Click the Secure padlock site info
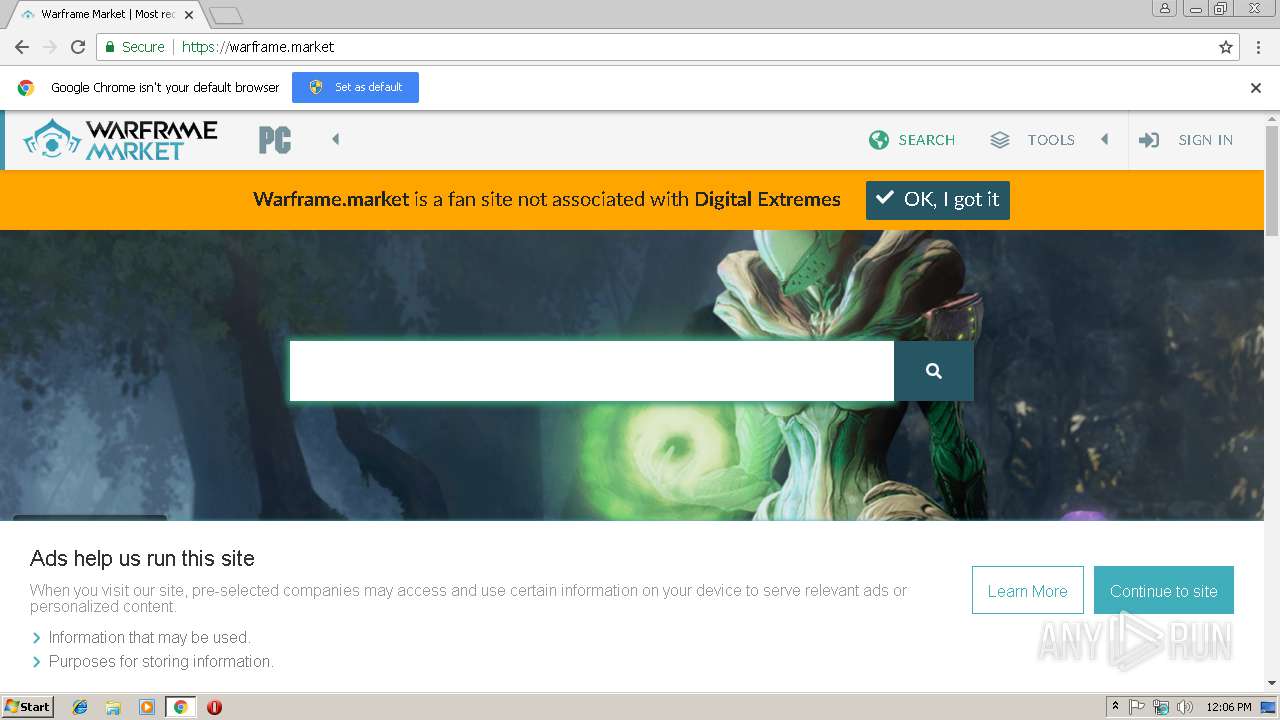 (135, 47)
